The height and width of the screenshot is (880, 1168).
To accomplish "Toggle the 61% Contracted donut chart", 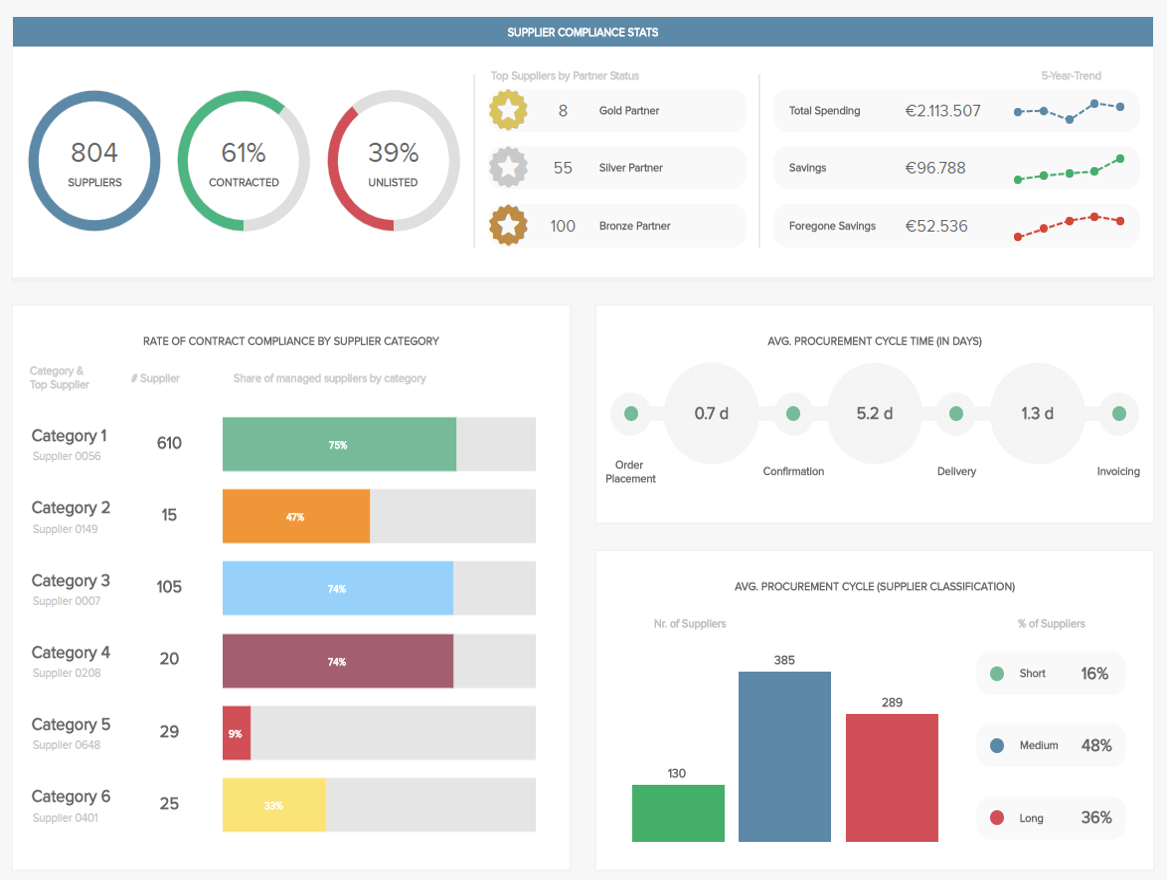I will [x=243, y=160].
